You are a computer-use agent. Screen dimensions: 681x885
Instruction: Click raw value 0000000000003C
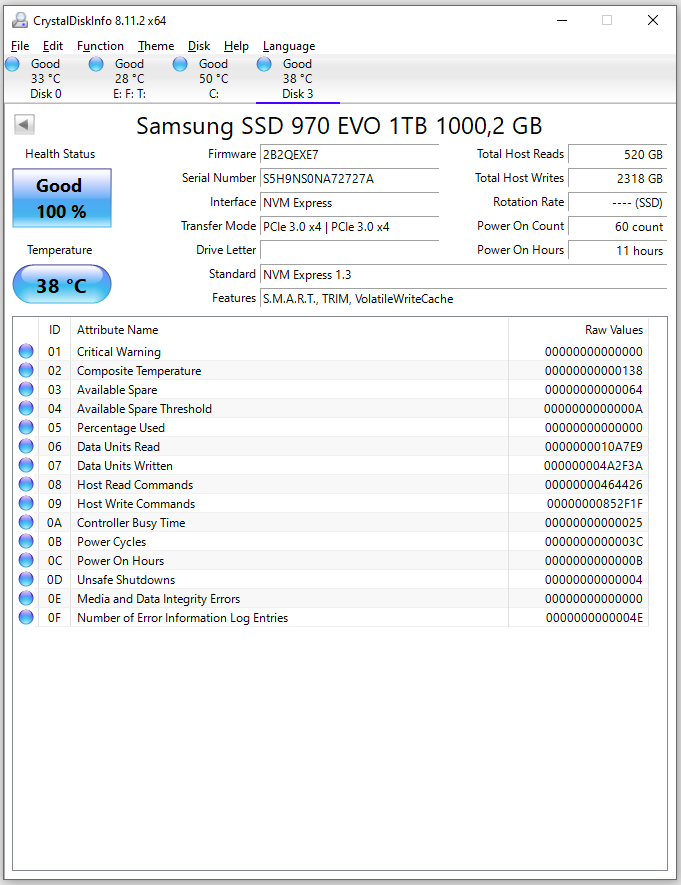(x=594, y=542)
